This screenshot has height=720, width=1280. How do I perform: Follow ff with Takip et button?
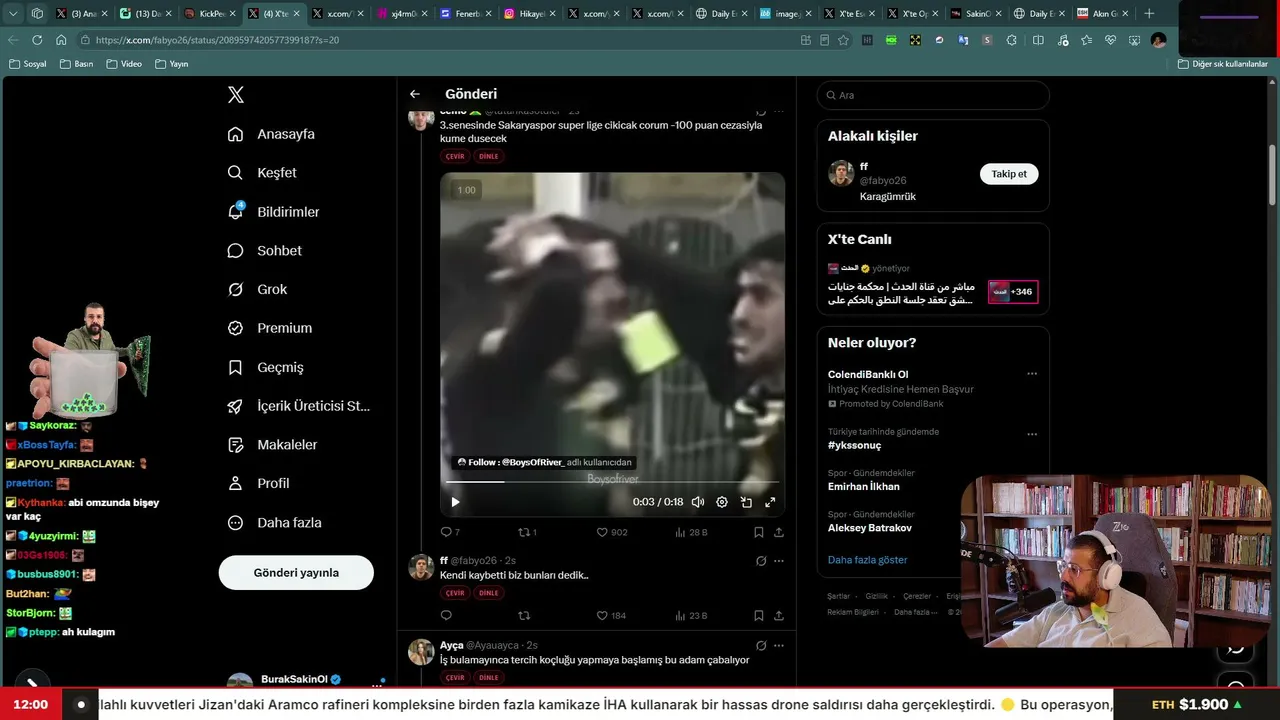[1009, 174]
